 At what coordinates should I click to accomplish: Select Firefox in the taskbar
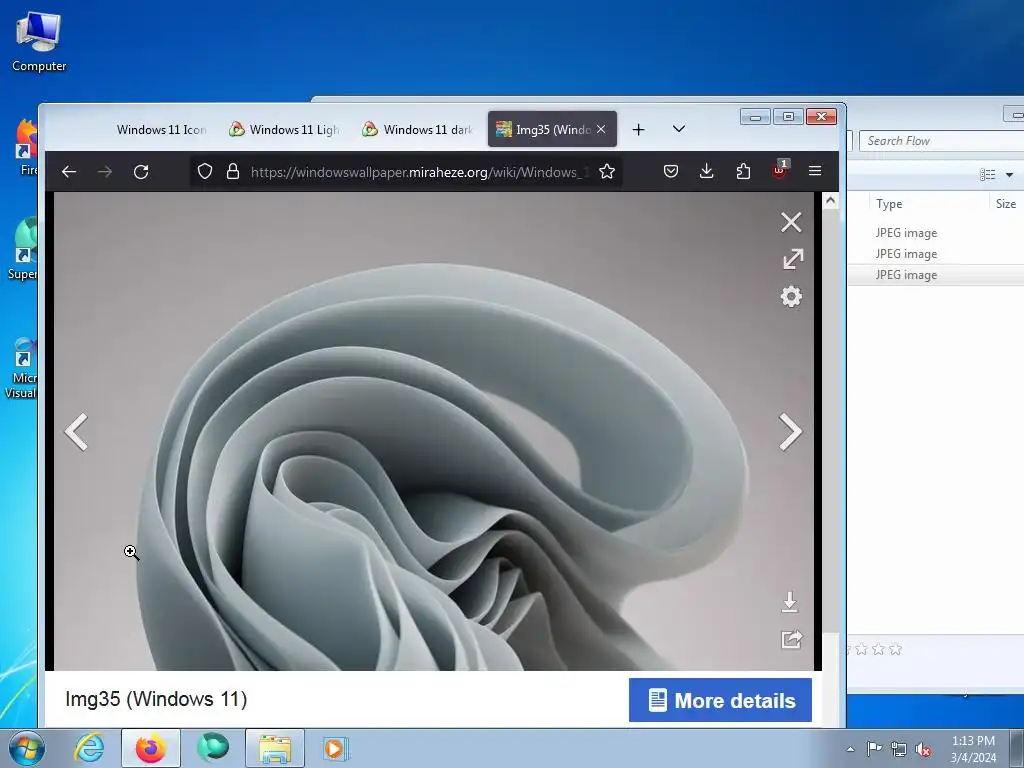[150, 748]
